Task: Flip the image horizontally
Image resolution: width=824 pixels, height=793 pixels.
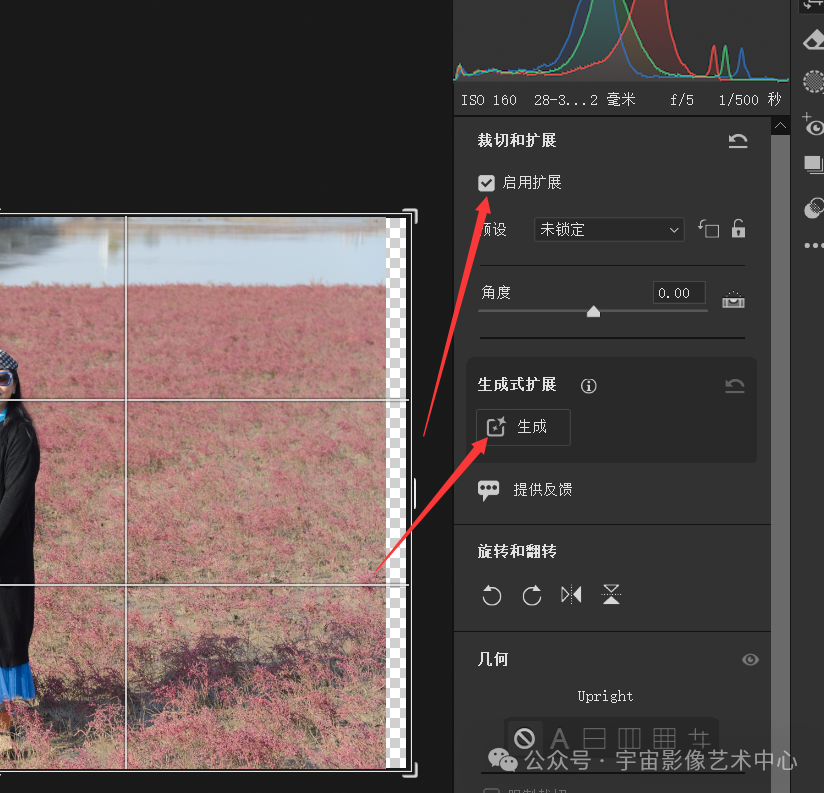Action: [x=571, y=594]
